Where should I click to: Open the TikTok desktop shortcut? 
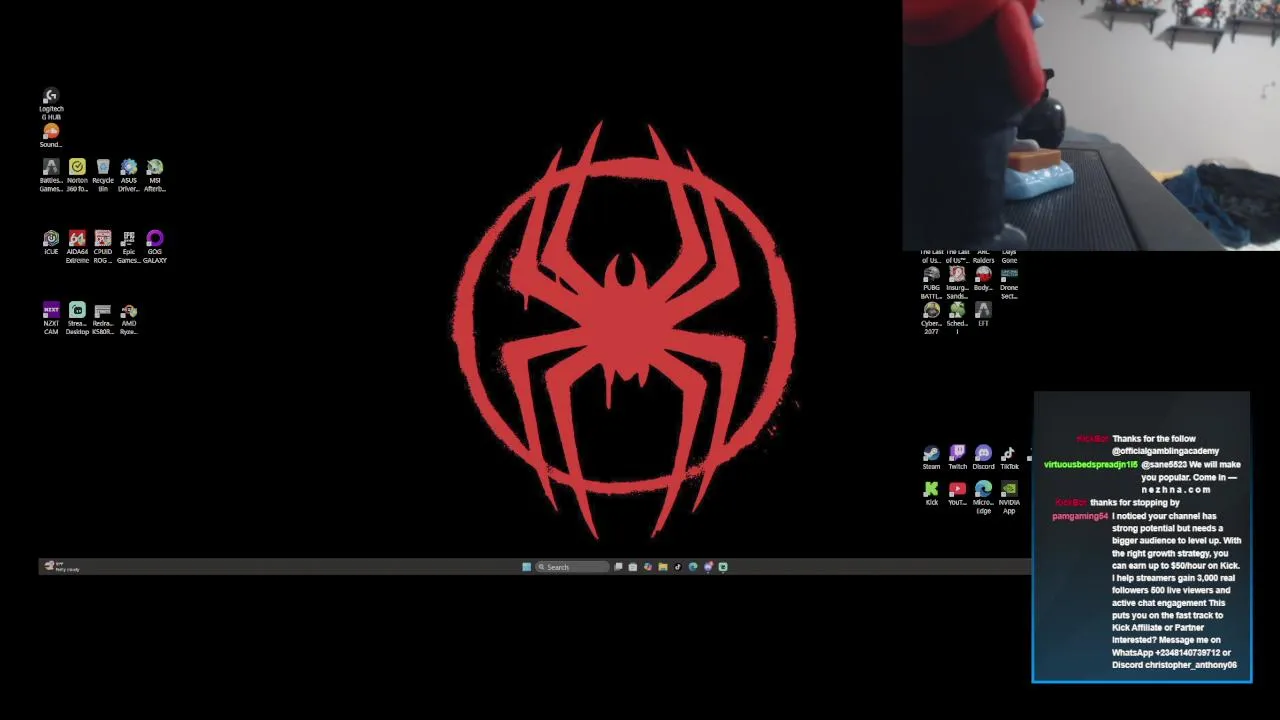[1009, 458]
